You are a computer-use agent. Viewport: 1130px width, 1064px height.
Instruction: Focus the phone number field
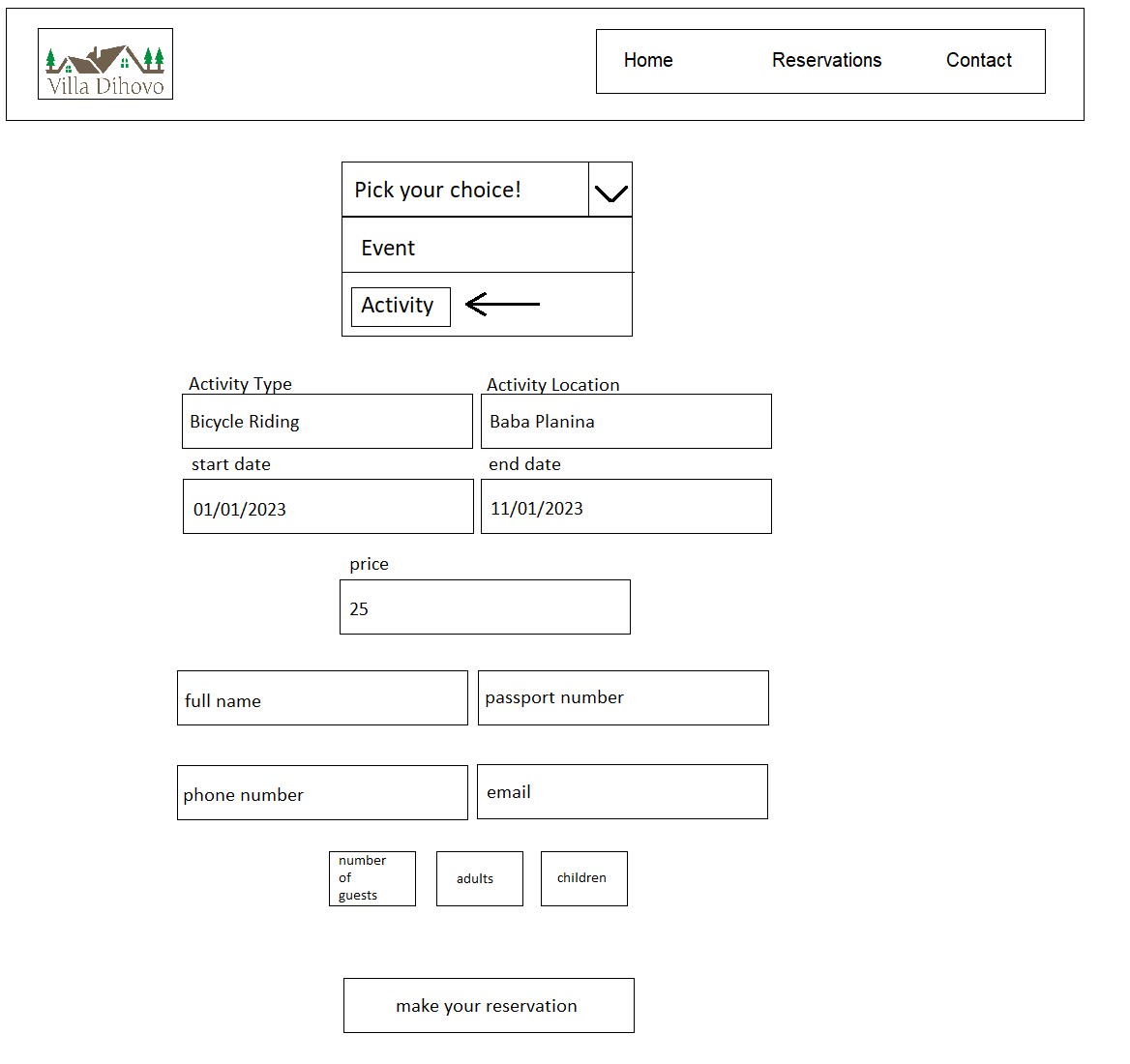click(322, 793)
